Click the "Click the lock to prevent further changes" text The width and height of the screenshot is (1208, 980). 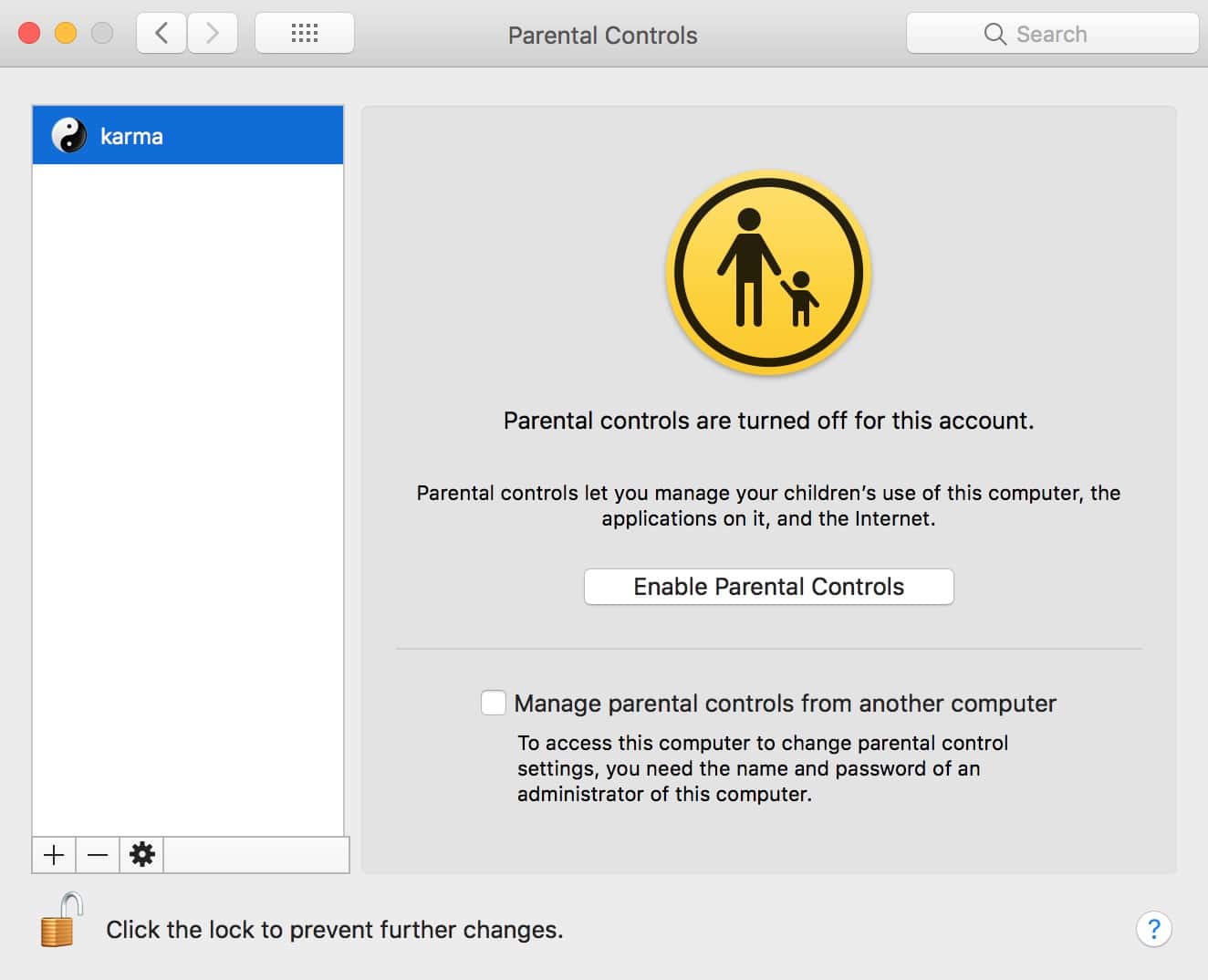(x=334, y=930)
